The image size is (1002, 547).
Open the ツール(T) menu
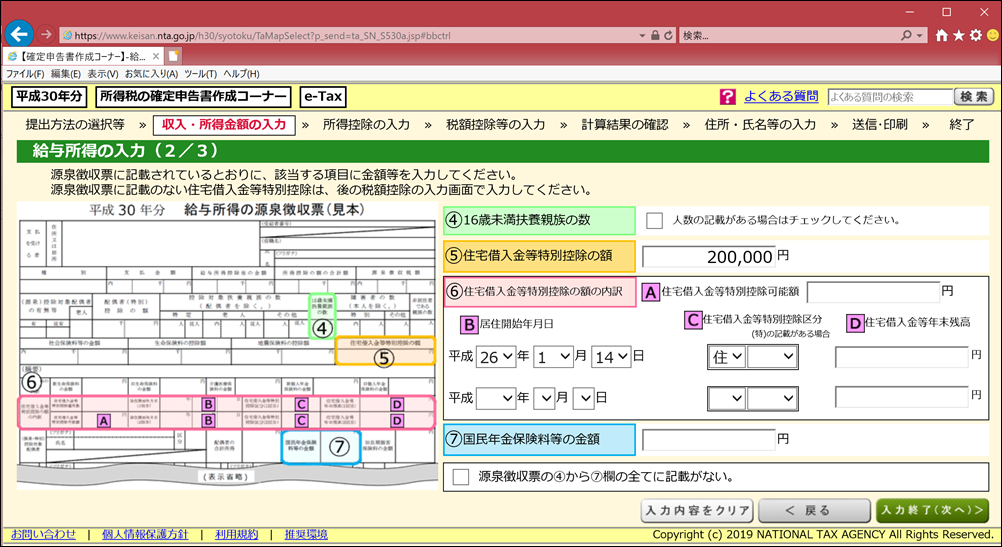coord(201,74)
